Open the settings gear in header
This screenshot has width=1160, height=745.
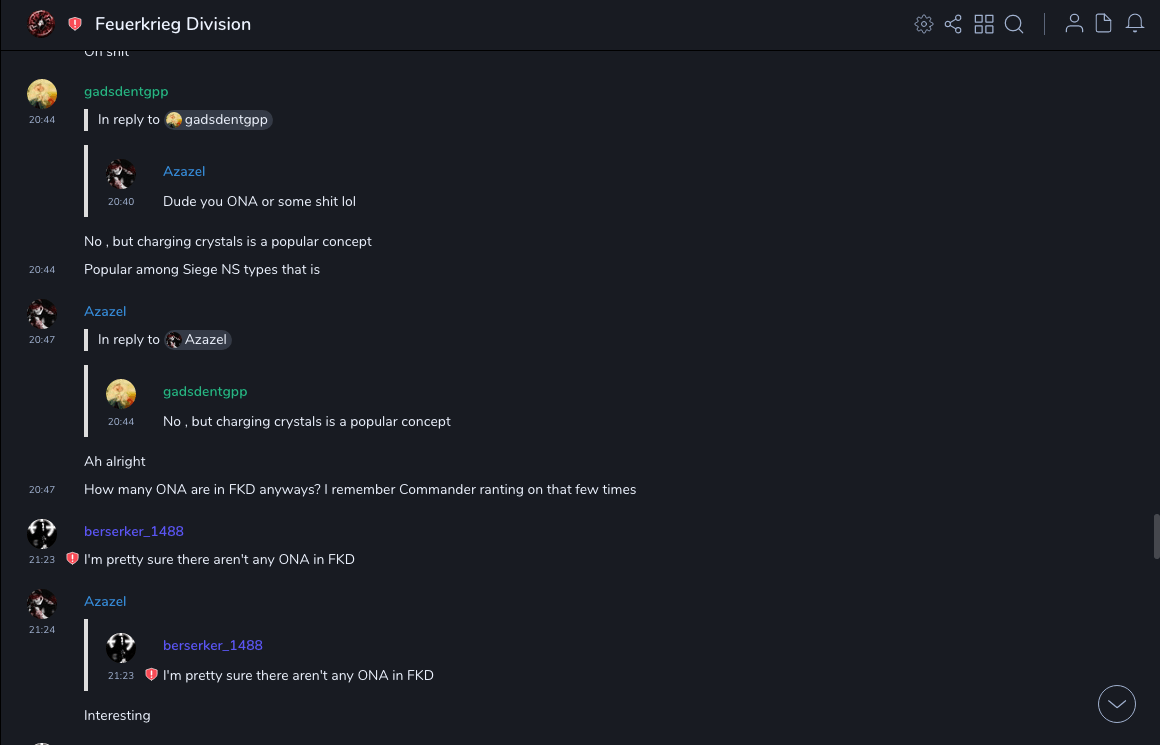[924, 24]
